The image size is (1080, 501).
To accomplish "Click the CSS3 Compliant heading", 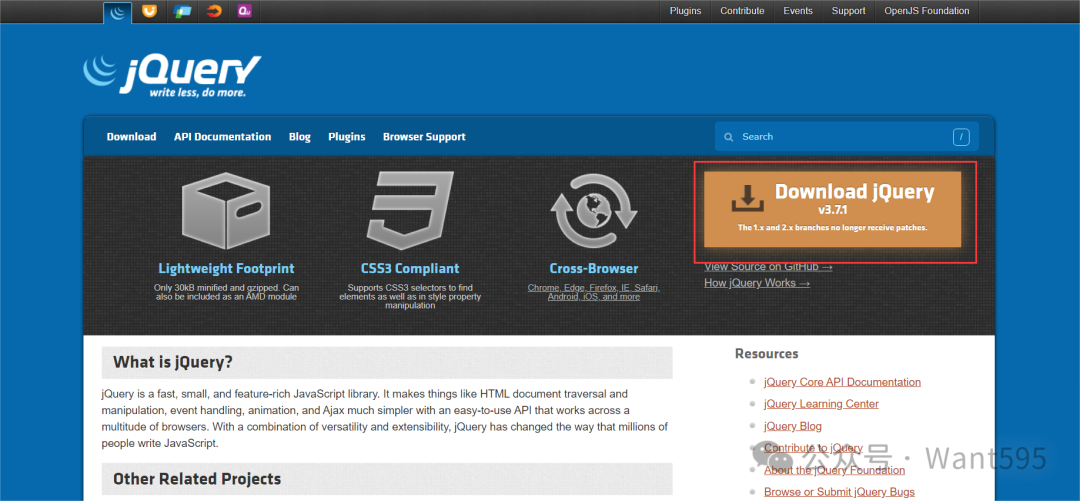I will [x=410, y=269].
